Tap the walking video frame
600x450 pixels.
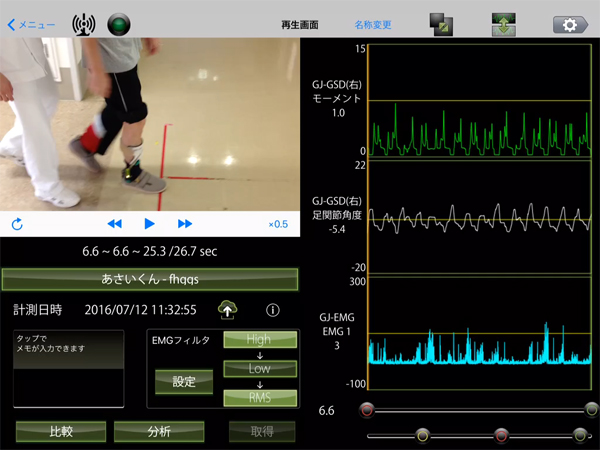coord(150,124)
